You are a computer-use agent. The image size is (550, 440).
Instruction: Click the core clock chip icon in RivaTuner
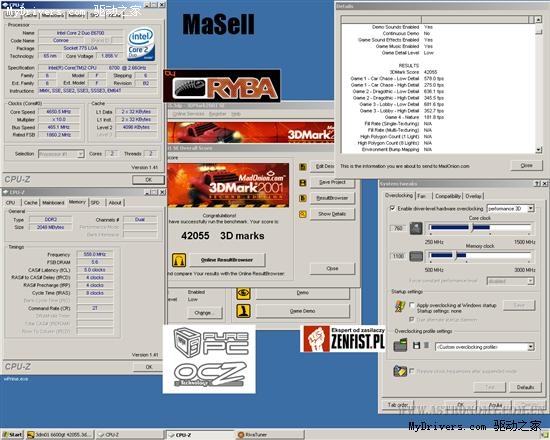(416, 228)
